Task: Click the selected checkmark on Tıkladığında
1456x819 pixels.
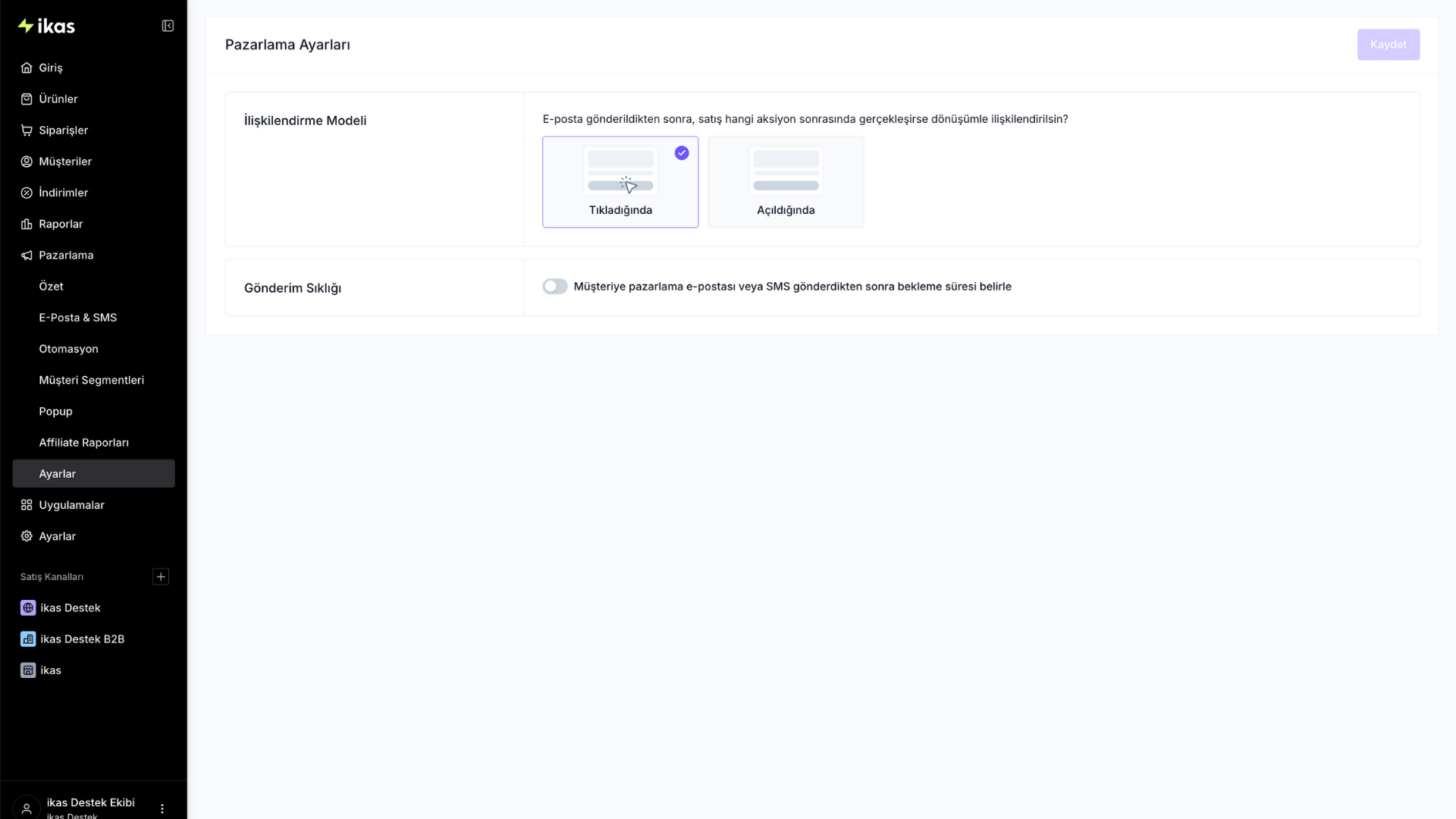Action: click(682, 153)
